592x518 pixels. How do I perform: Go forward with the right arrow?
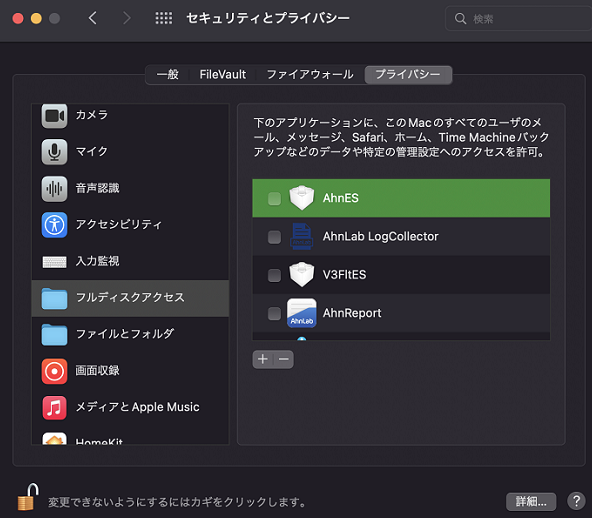127,18
